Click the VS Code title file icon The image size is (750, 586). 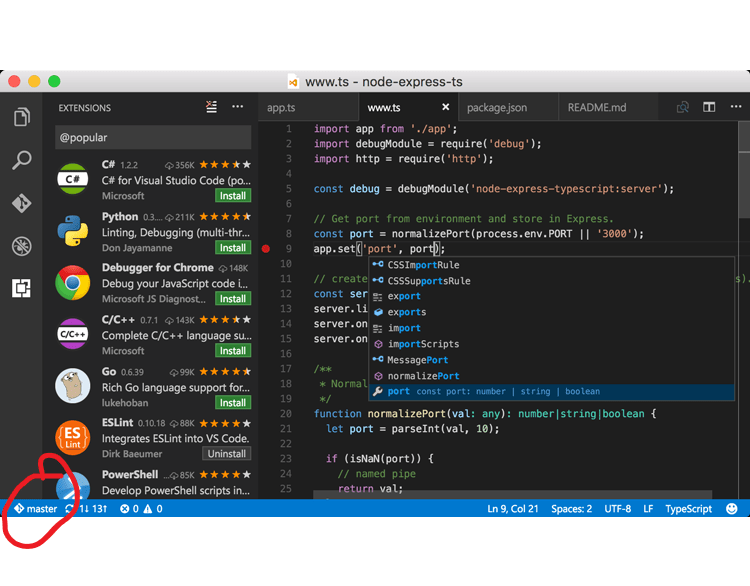point(293,82)
